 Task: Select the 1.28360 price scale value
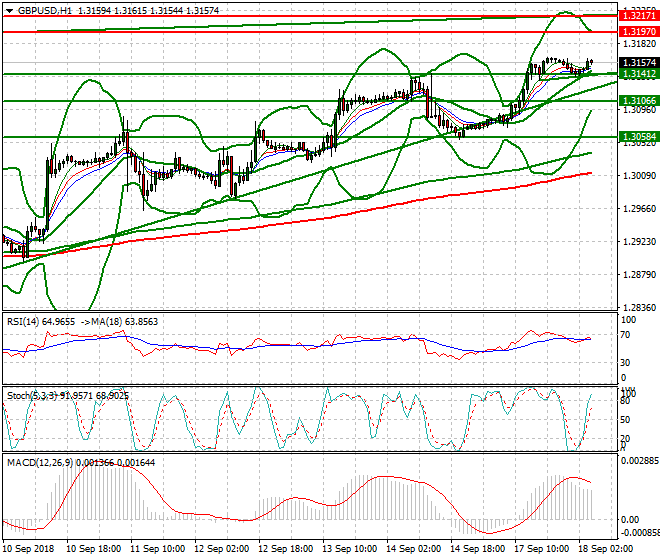point(639,308)
